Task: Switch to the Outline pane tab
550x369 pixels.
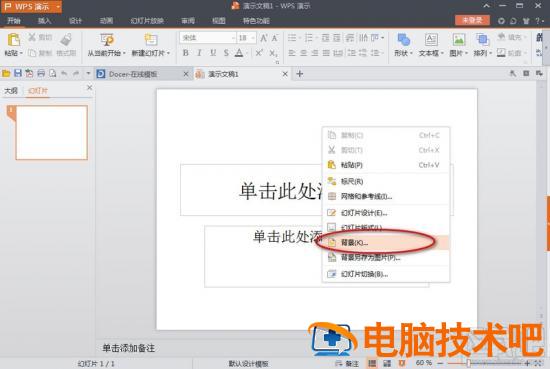Action: coord(11,91)
